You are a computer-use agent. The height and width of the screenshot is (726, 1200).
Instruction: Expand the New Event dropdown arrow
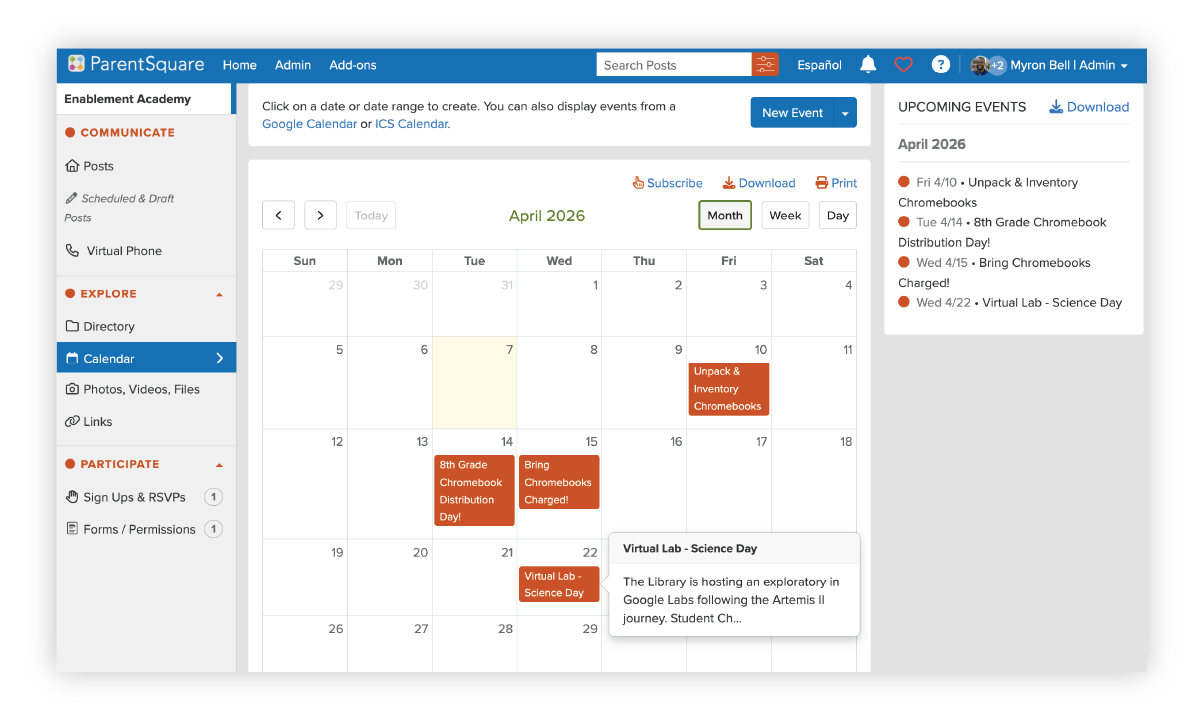pos(845,113)
